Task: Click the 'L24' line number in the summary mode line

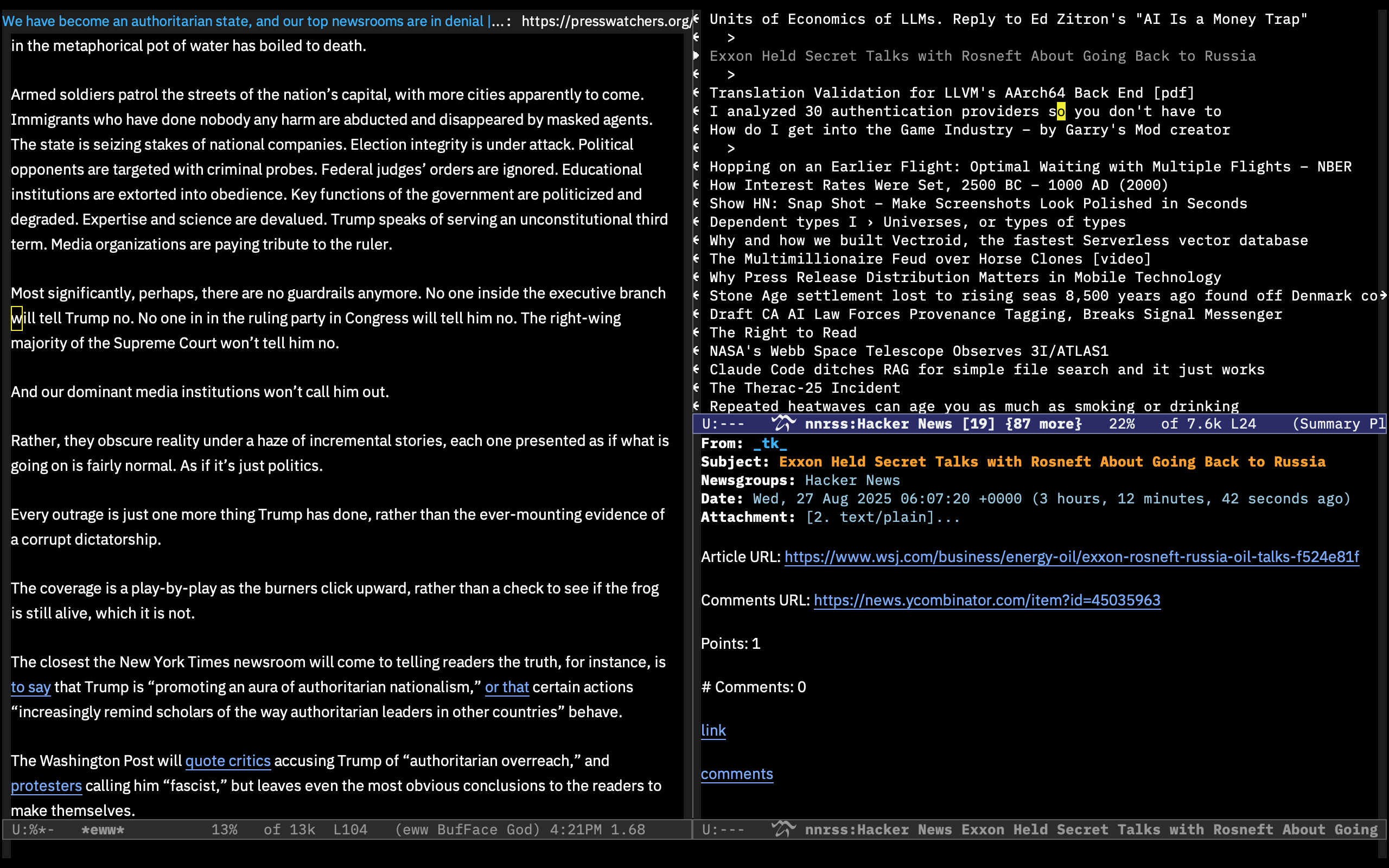Action: (x=1243, y=424)
